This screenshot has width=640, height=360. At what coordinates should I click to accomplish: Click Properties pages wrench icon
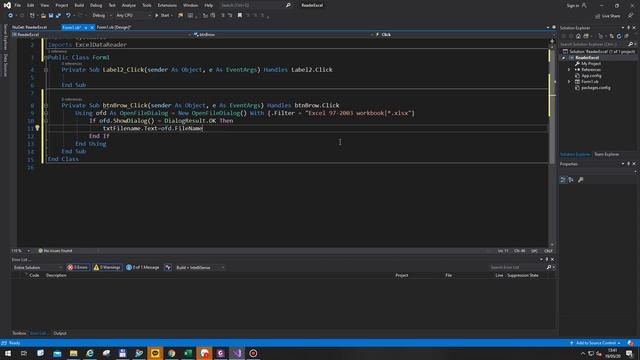coord(581,180)
